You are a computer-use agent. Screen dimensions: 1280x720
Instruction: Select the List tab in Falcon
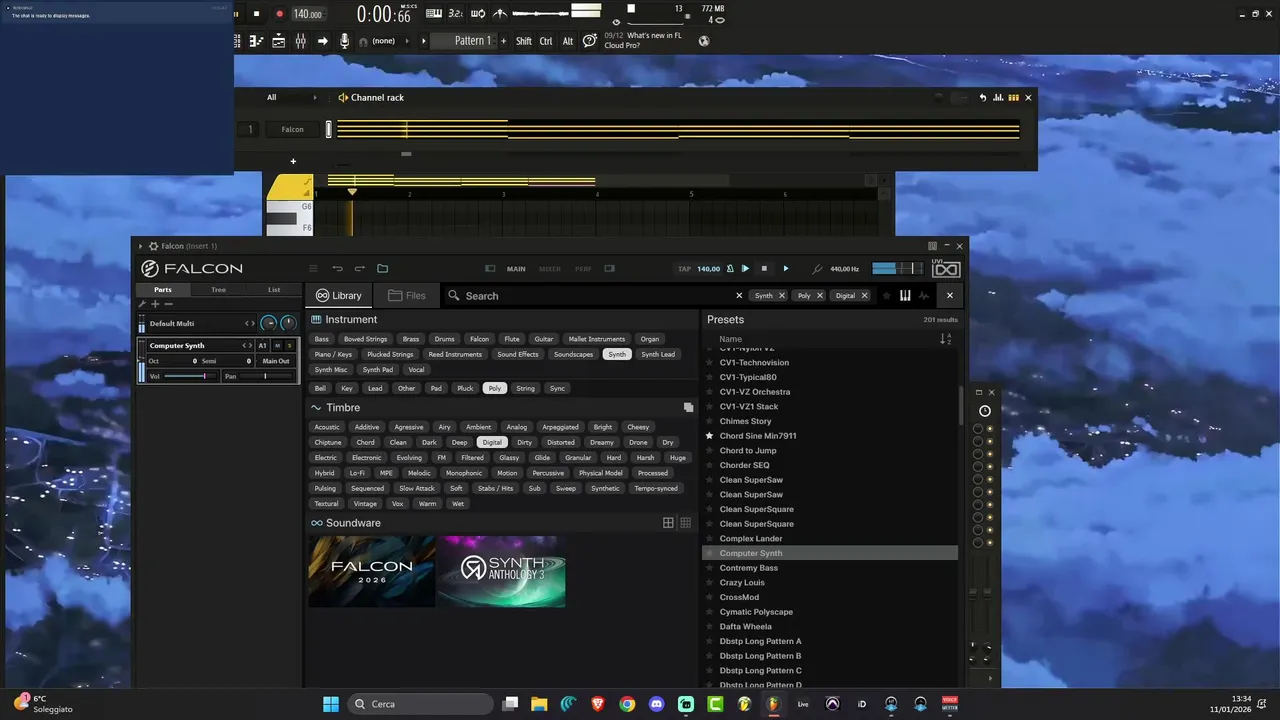[x=274, y=290]
